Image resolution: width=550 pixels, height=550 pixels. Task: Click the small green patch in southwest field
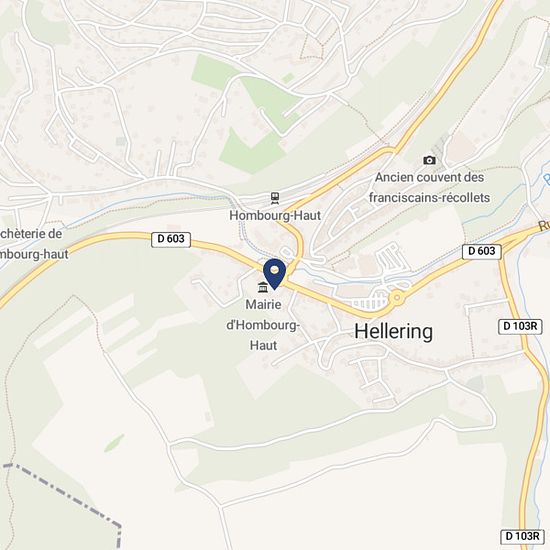coord(114,443)
